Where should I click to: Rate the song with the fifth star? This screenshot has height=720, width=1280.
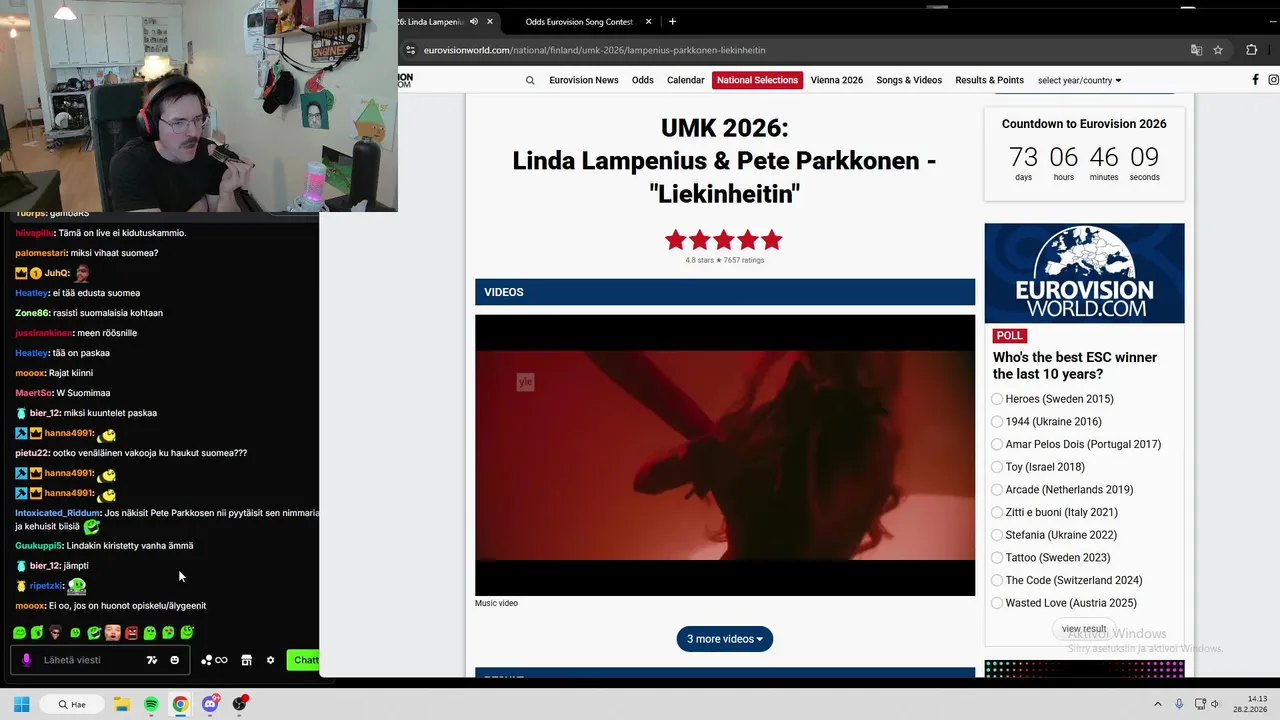coord(772,240)
